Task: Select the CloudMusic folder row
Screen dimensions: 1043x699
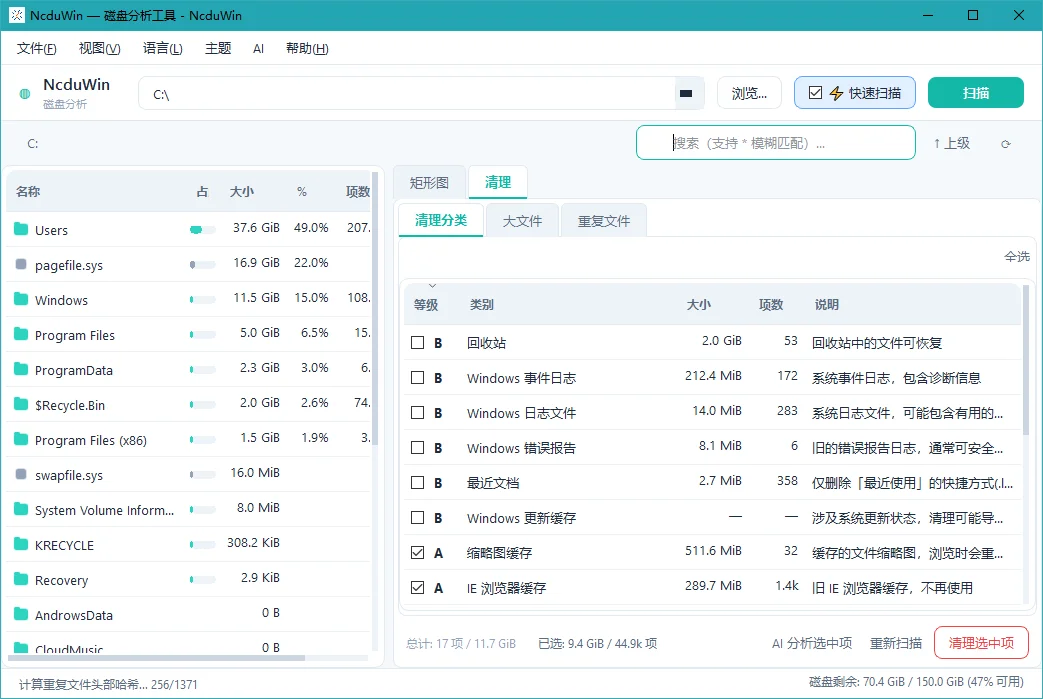Action: (x=189, y=645)
